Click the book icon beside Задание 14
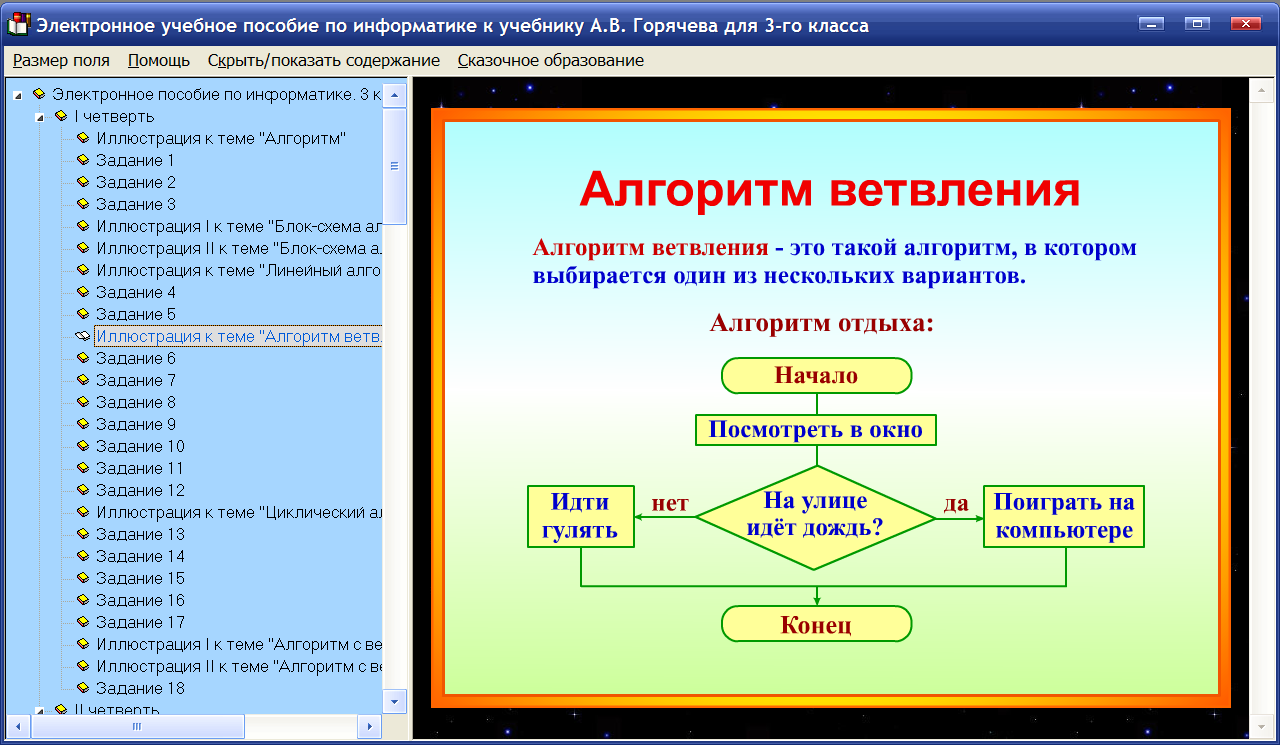This screenshot has width=1280, height=745. coord(82,556)
